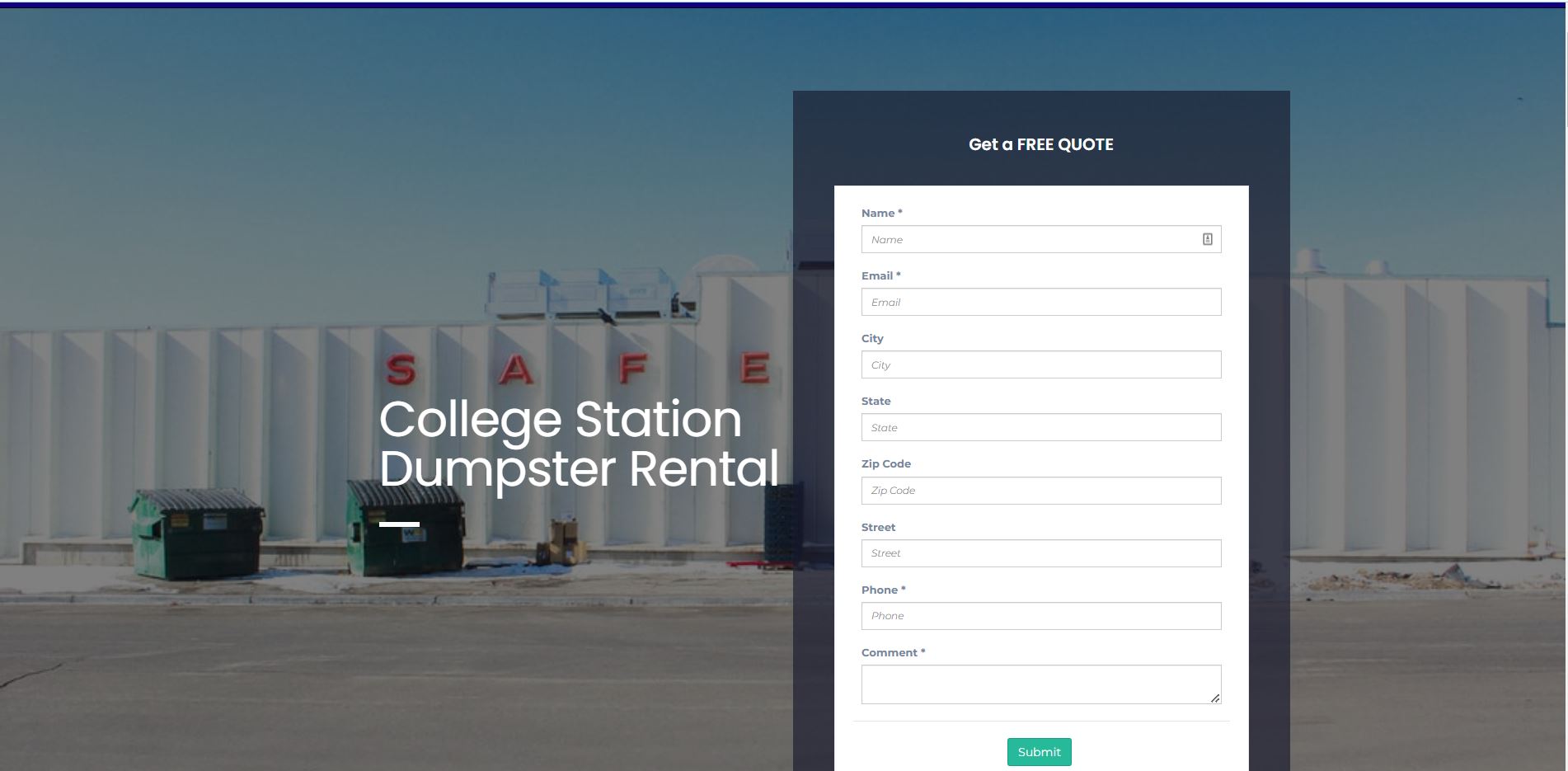Click into the City text box
The image size is (1568, 771).
click(1041, 364)
